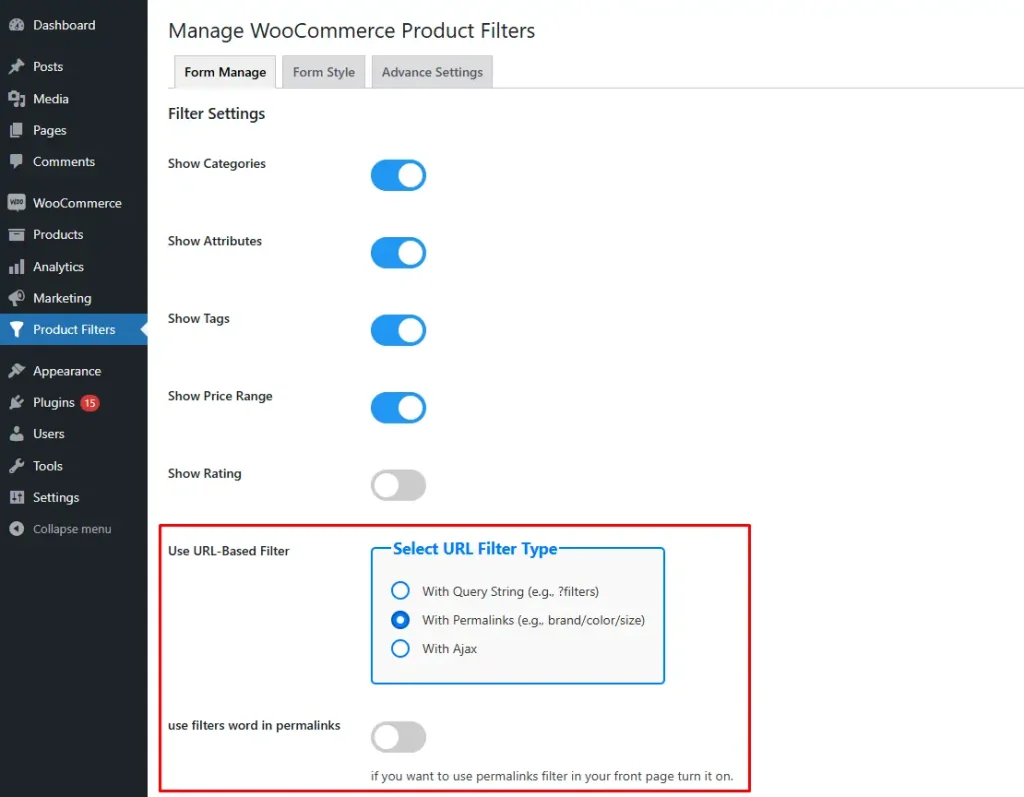The width and height of the screenshot is (1024, 797).
Task: Choose the With Ajax radio option
Action: [x=400, y=648]
